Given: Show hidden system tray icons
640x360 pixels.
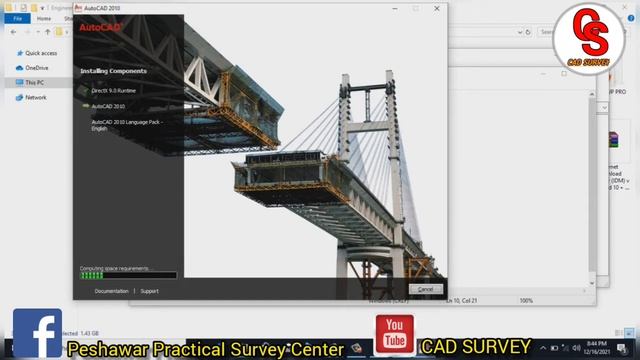Looking at the screenshot, I should pos(543,348).
